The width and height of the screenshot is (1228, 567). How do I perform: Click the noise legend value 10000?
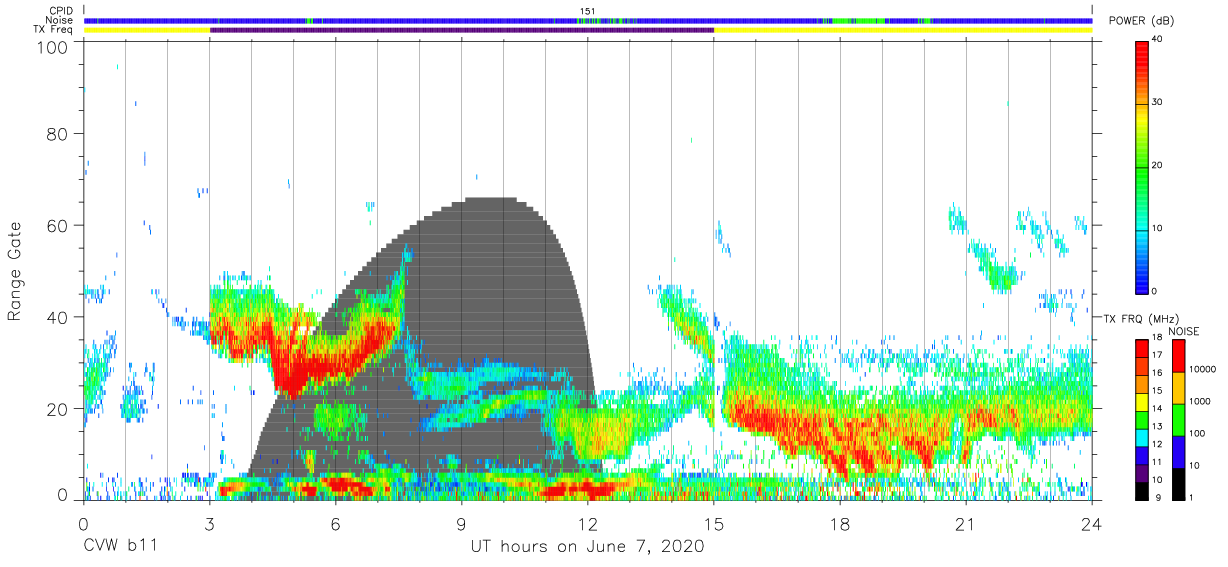point(1202,369)
